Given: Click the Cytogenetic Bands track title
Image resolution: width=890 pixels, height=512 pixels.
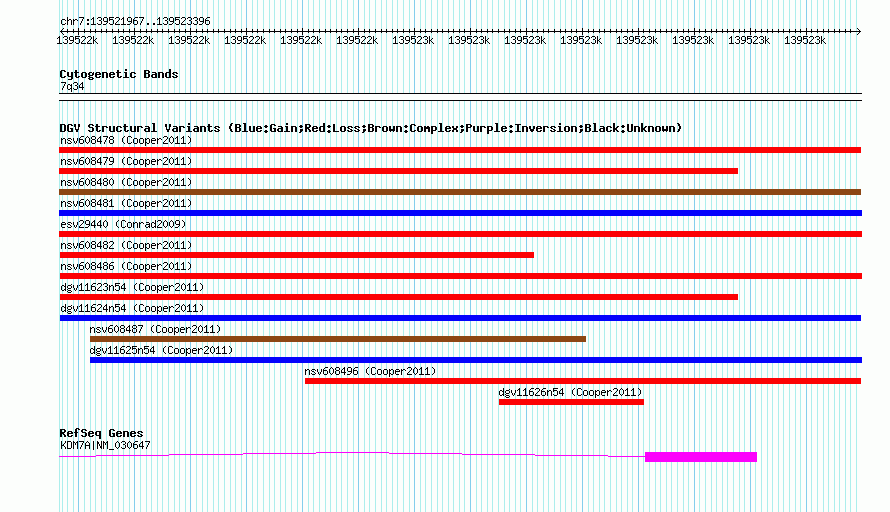Looking at the screenshot, I should pyautogui.click(x=119, y=74).
